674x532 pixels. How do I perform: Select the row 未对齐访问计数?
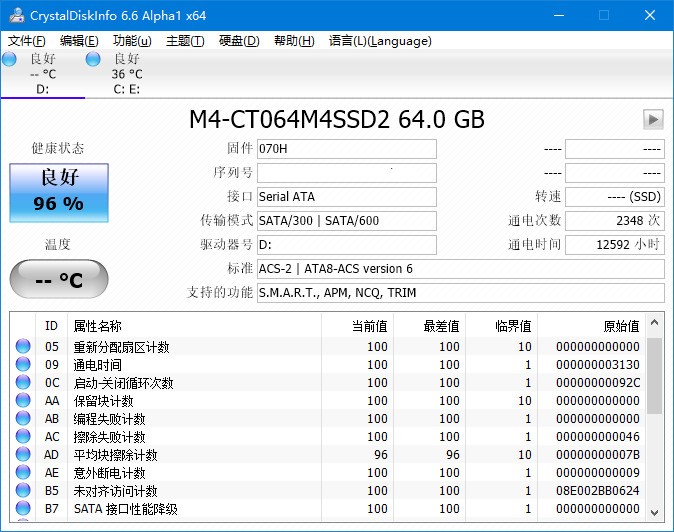328,491
